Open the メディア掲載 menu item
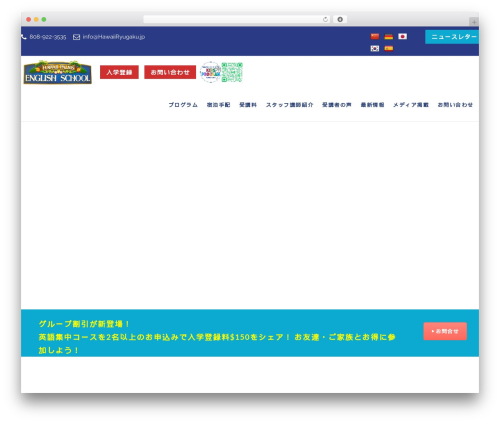500x423 pixels. coord(411,105)
